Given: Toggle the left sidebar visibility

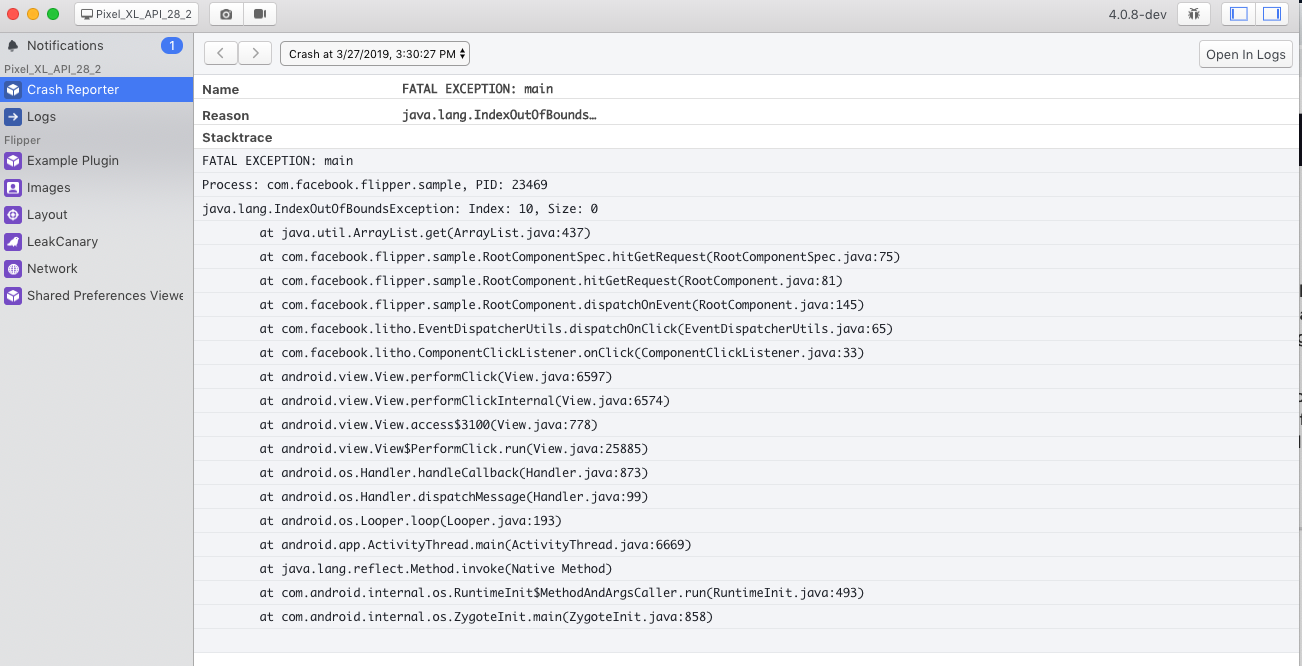Looking at the screenshot, I should click(1239, 14).
